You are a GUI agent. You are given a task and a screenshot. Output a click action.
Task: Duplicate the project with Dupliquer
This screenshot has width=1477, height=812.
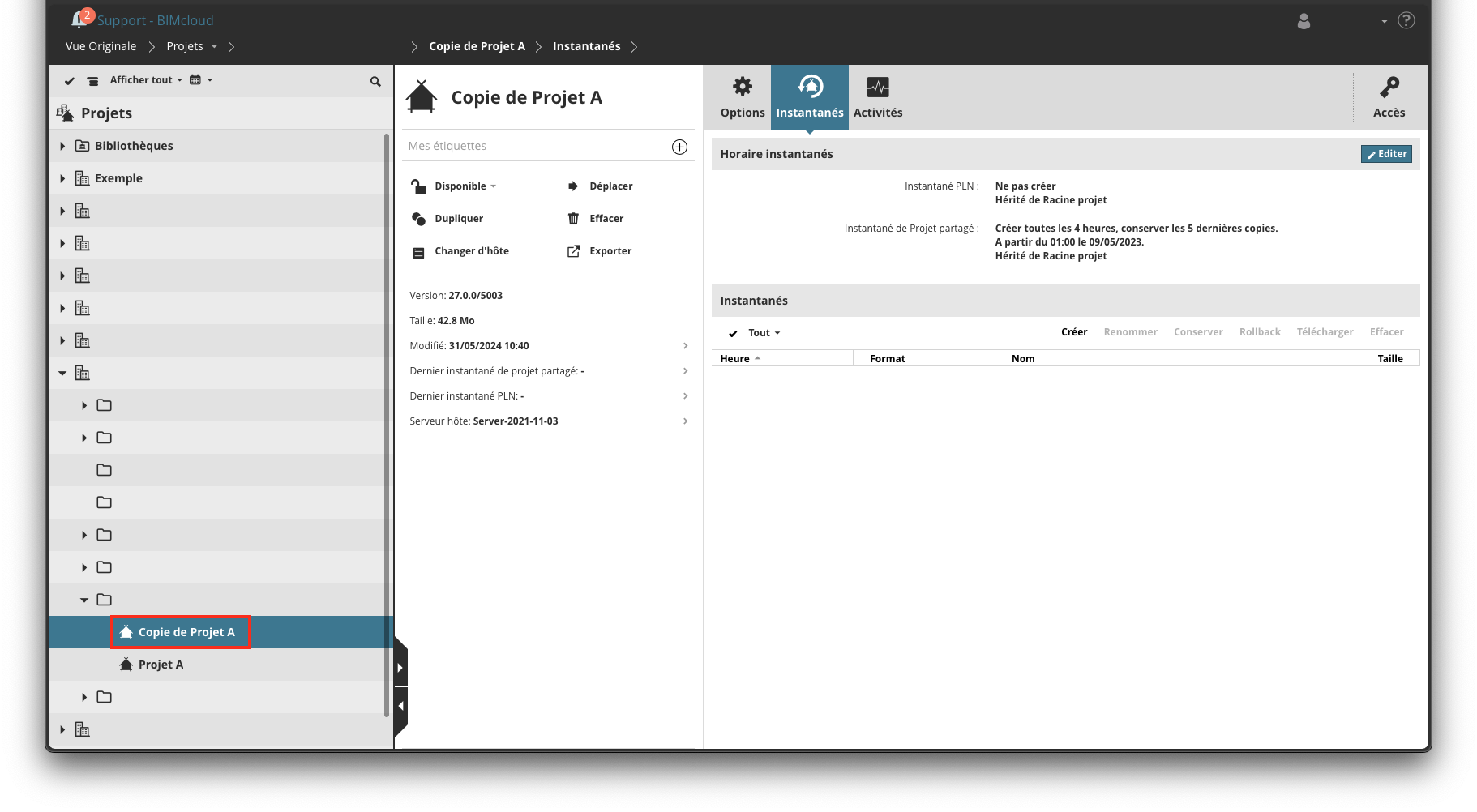[459, 219]
